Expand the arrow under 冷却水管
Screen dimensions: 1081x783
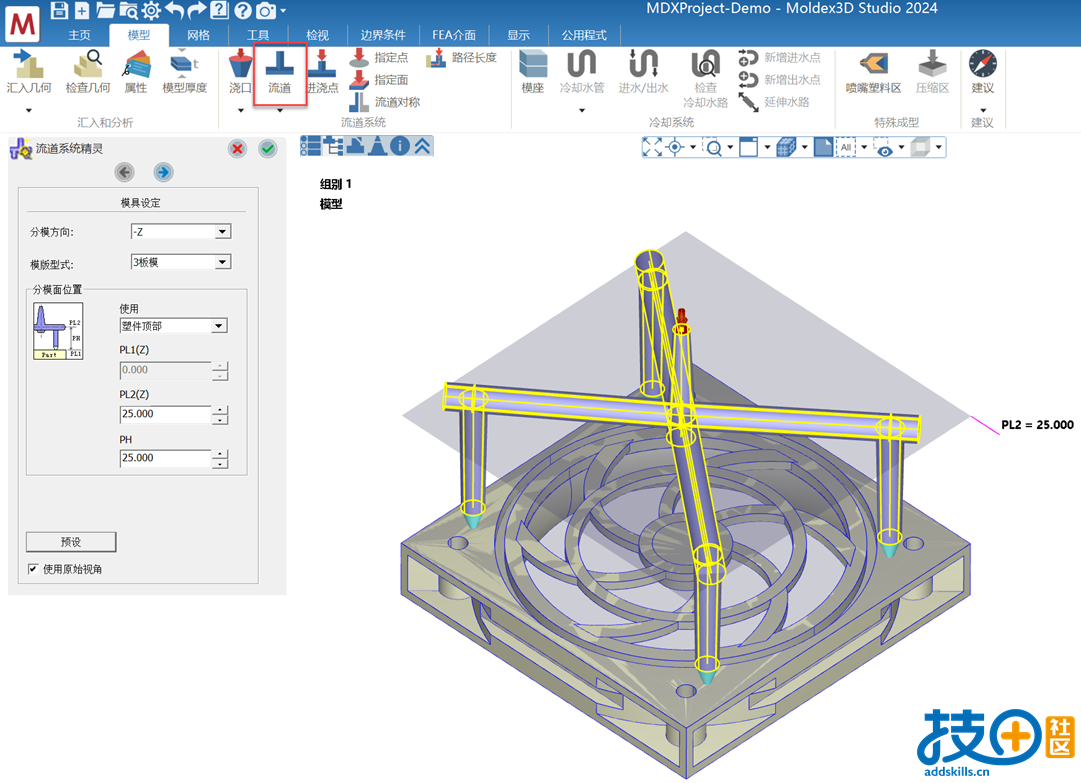582,110
